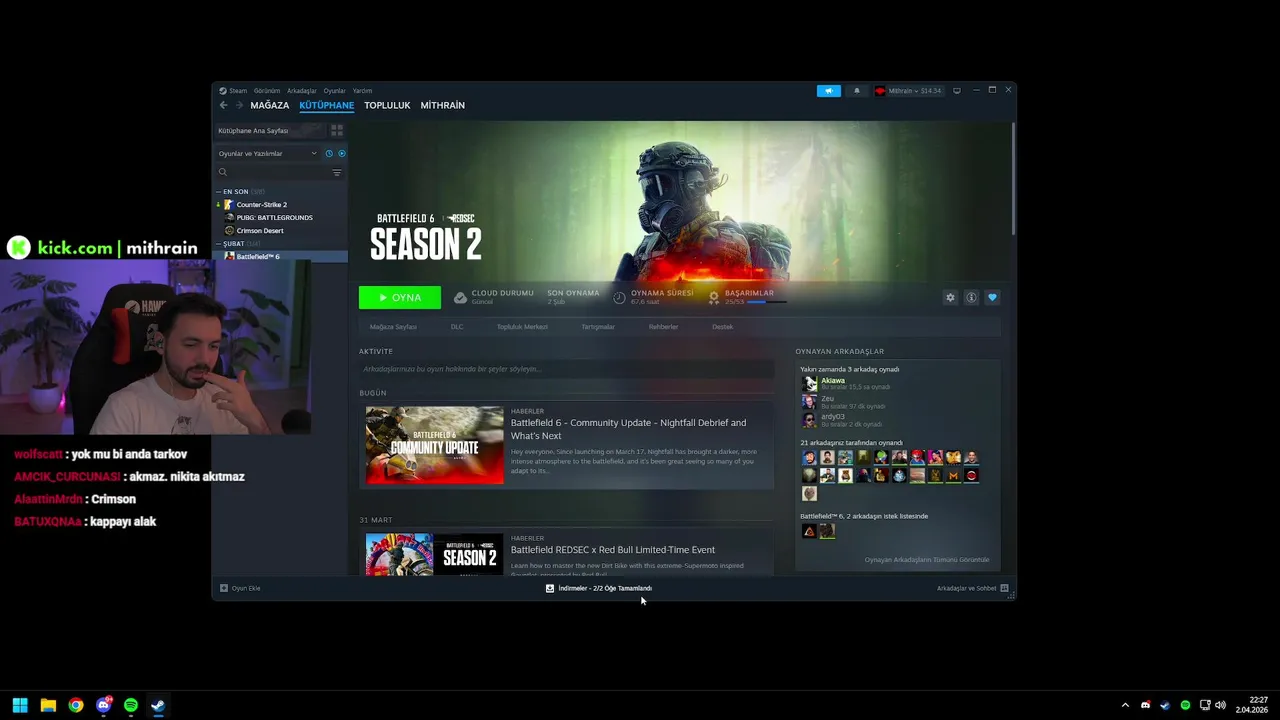Open the Oyunlar ve Yazılımlar dropdown
Screen dimensions: 1280x720
point(267,153)
